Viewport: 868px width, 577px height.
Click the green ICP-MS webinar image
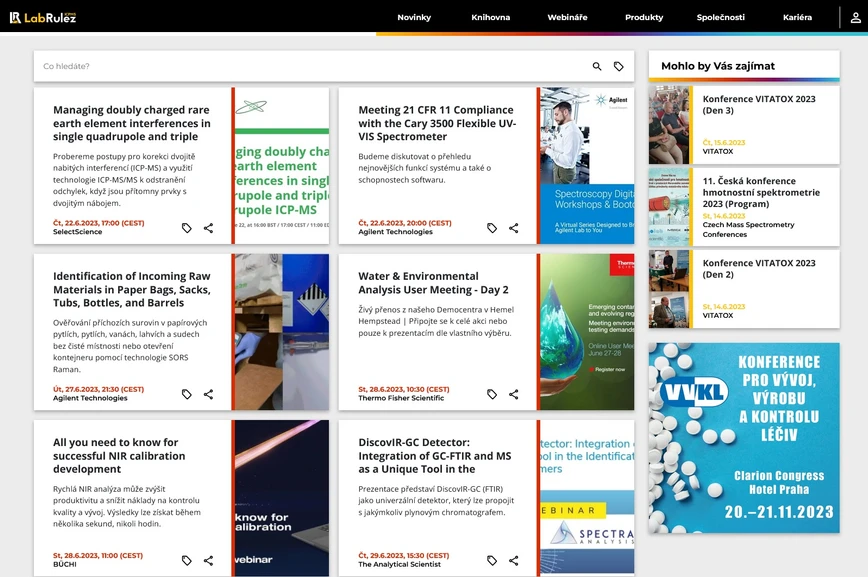click(282, 166)
